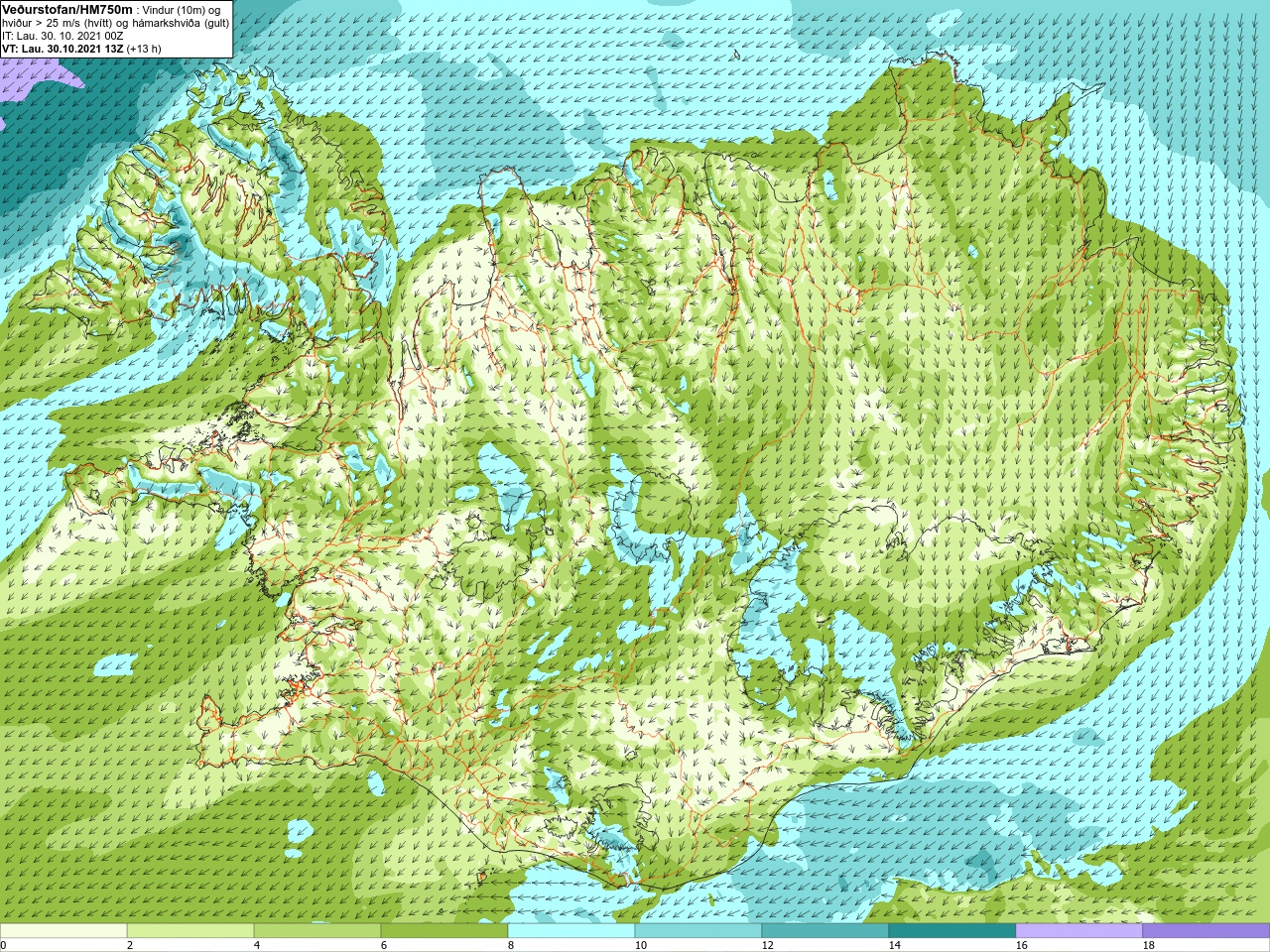This screenshot has width=1270, height=952.
Task: Click the dark teal 14–16 legend swatch
Action: (952, 931)
